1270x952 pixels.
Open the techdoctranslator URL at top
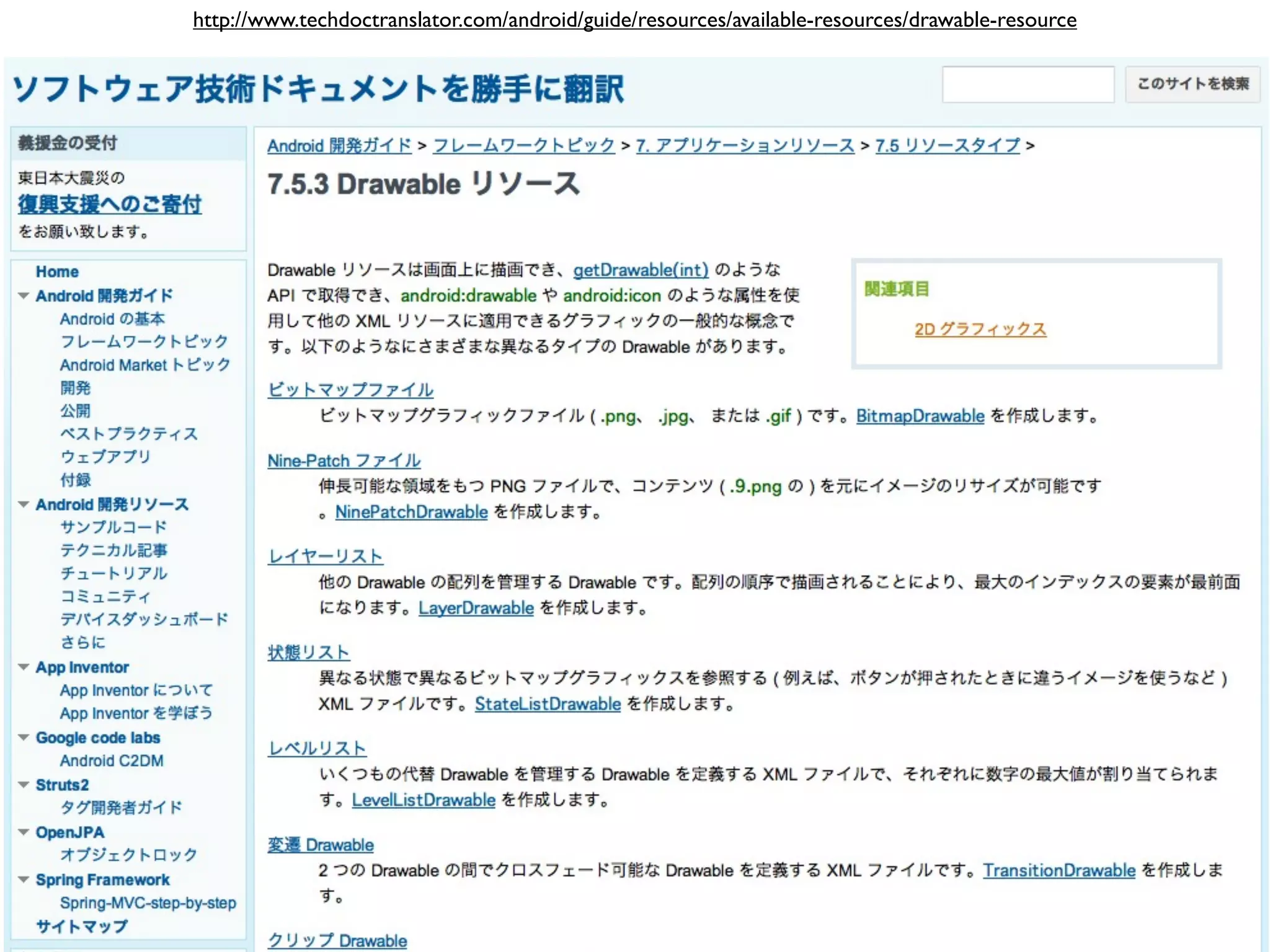click(634, 20)
